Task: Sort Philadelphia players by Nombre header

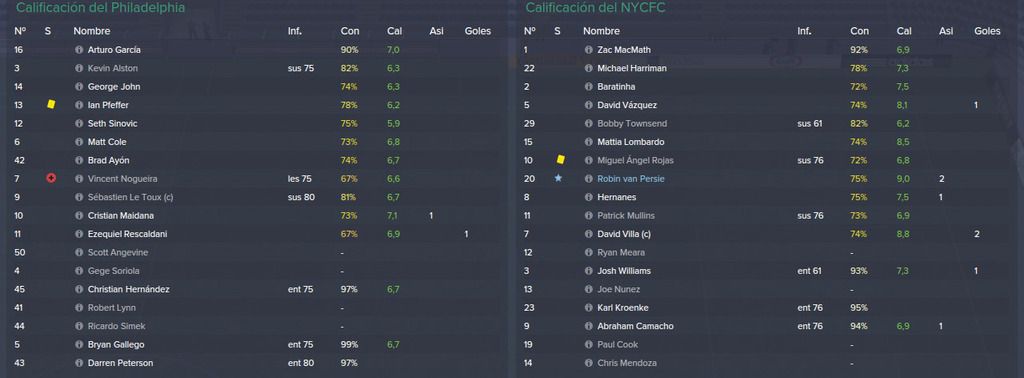Action: pyautogui.click(x=91, y=31)
